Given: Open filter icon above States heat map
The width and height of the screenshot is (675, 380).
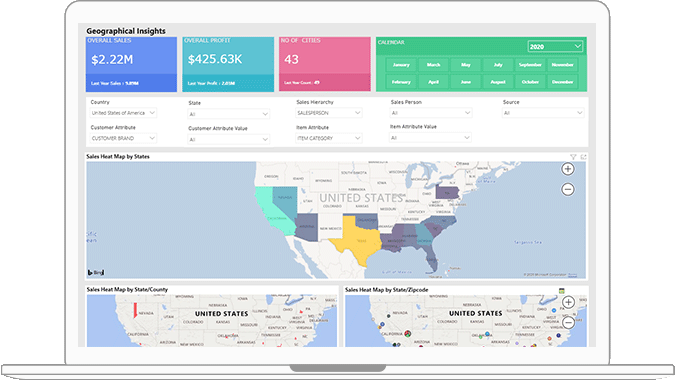Looking at the screenshot, I should pyautogui.click(x=573, y=157).
